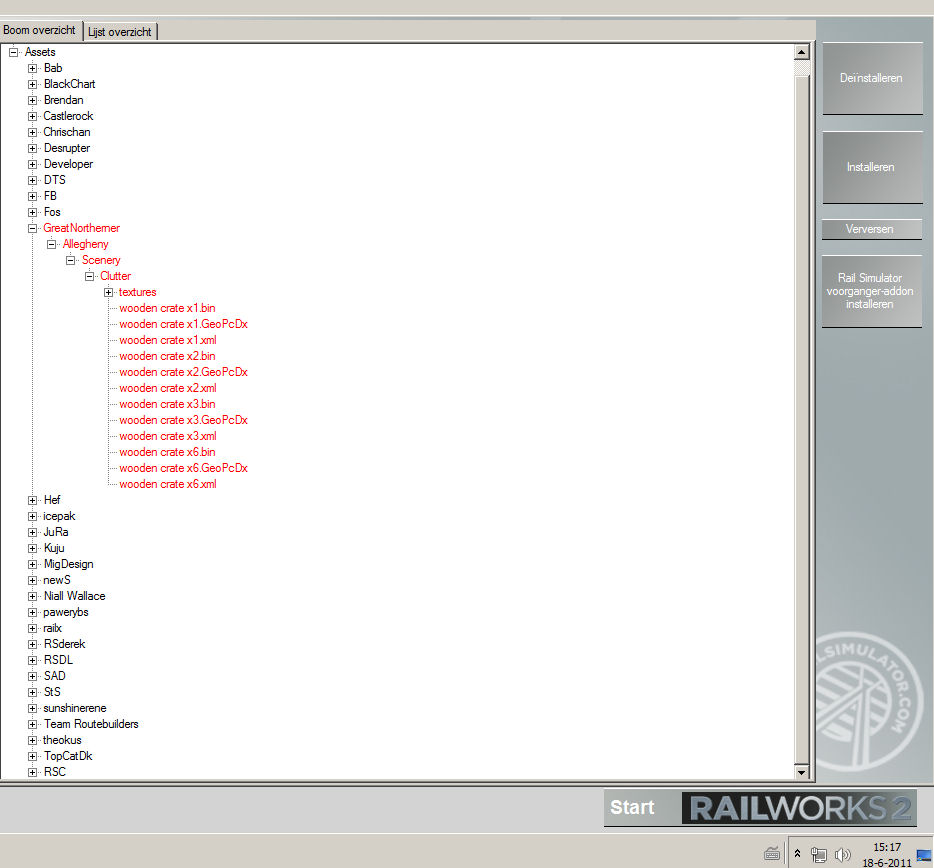This screenshot has width=934, height=868.
Task: Expand the newS folder
Action: (32, 580)
